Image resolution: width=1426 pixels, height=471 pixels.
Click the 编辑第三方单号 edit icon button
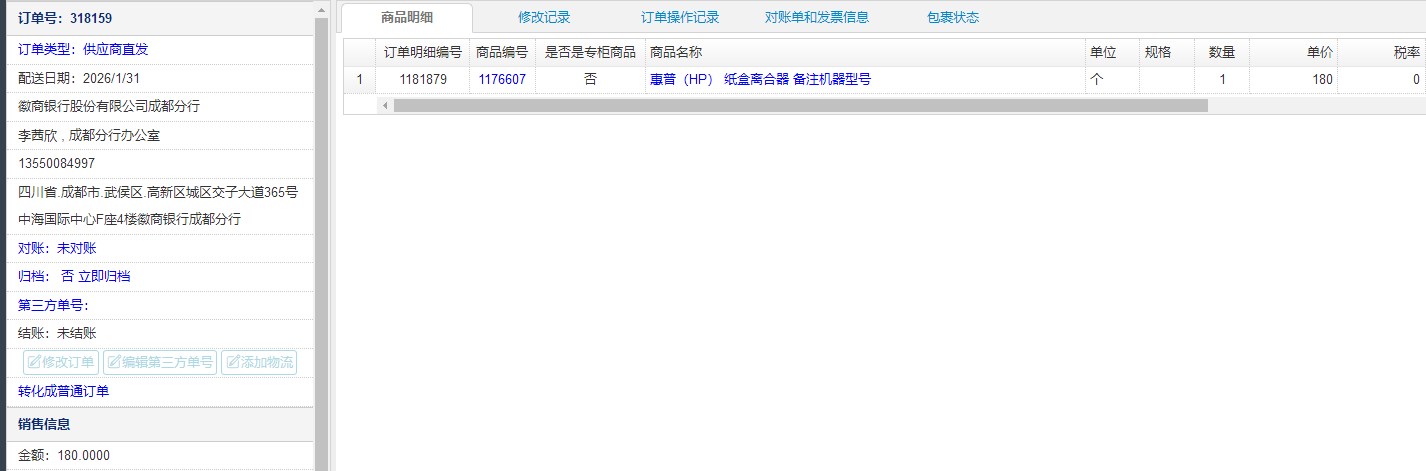tap(159, 362)
